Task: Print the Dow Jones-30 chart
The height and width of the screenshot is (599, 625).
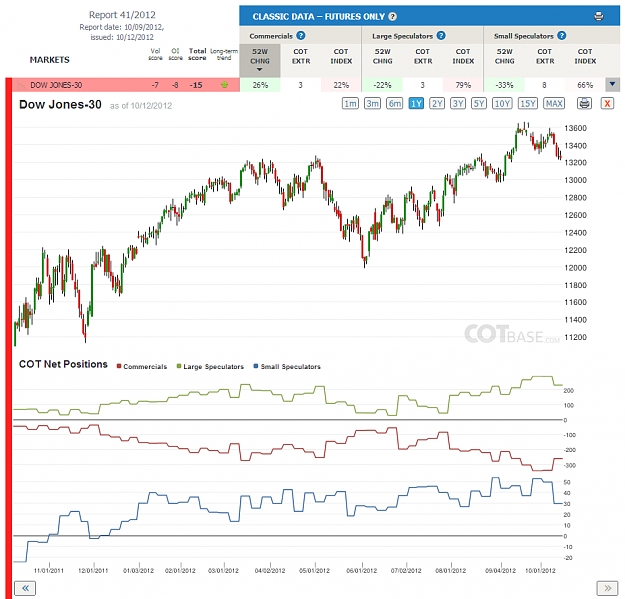Action: [x=584, y=104]
